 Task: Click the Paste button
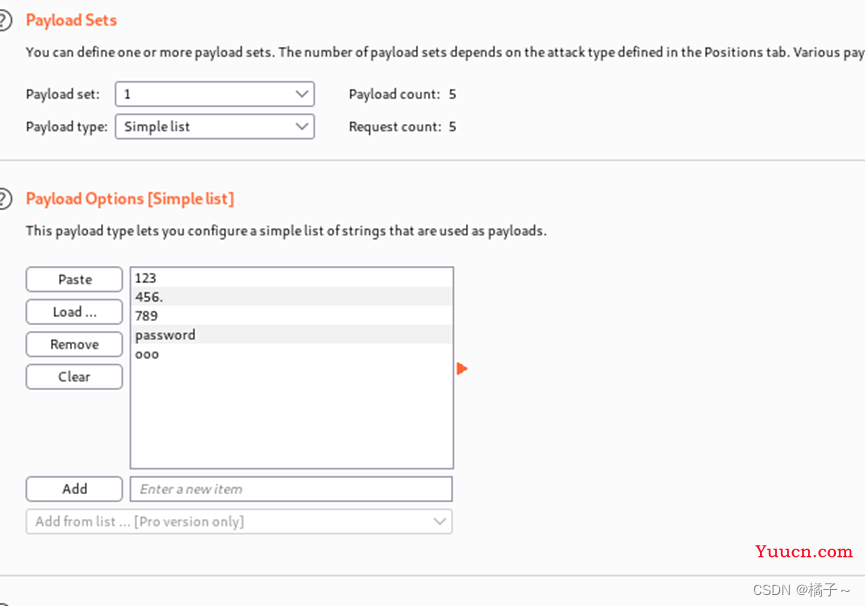coord(74,280)
